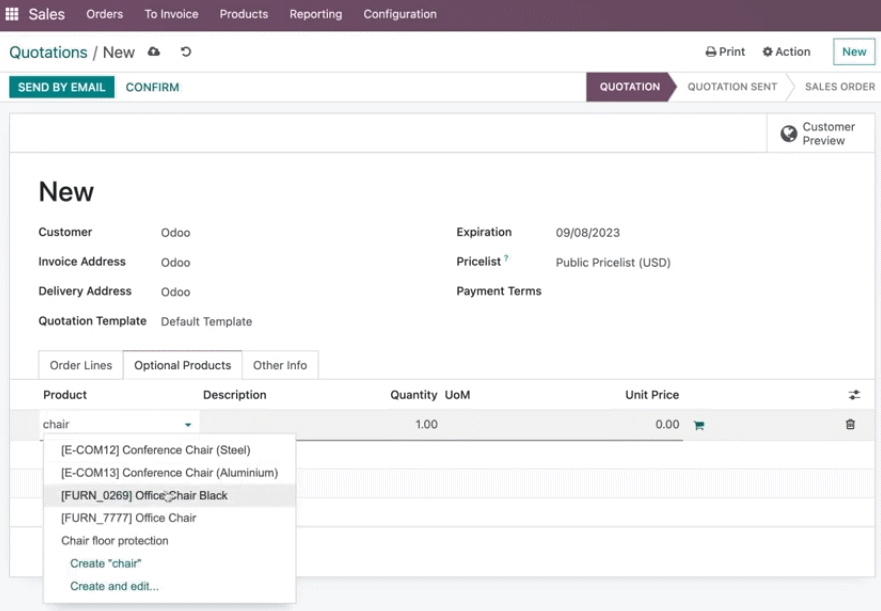Click the UoM column header
The image size is (881, 611).
(x=457, y=395)
